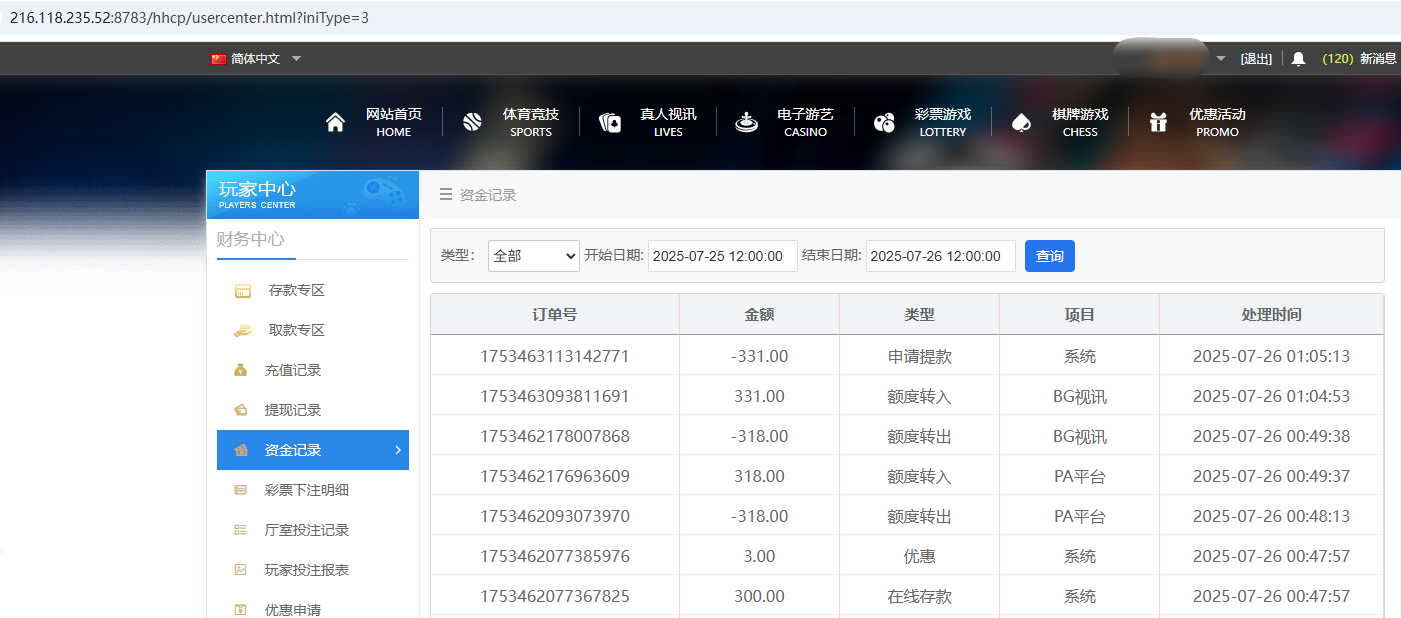Click the 彩票游艺 LOTTERY dice icon
The height and width of the screenshot is (618, 1401).
884,121
